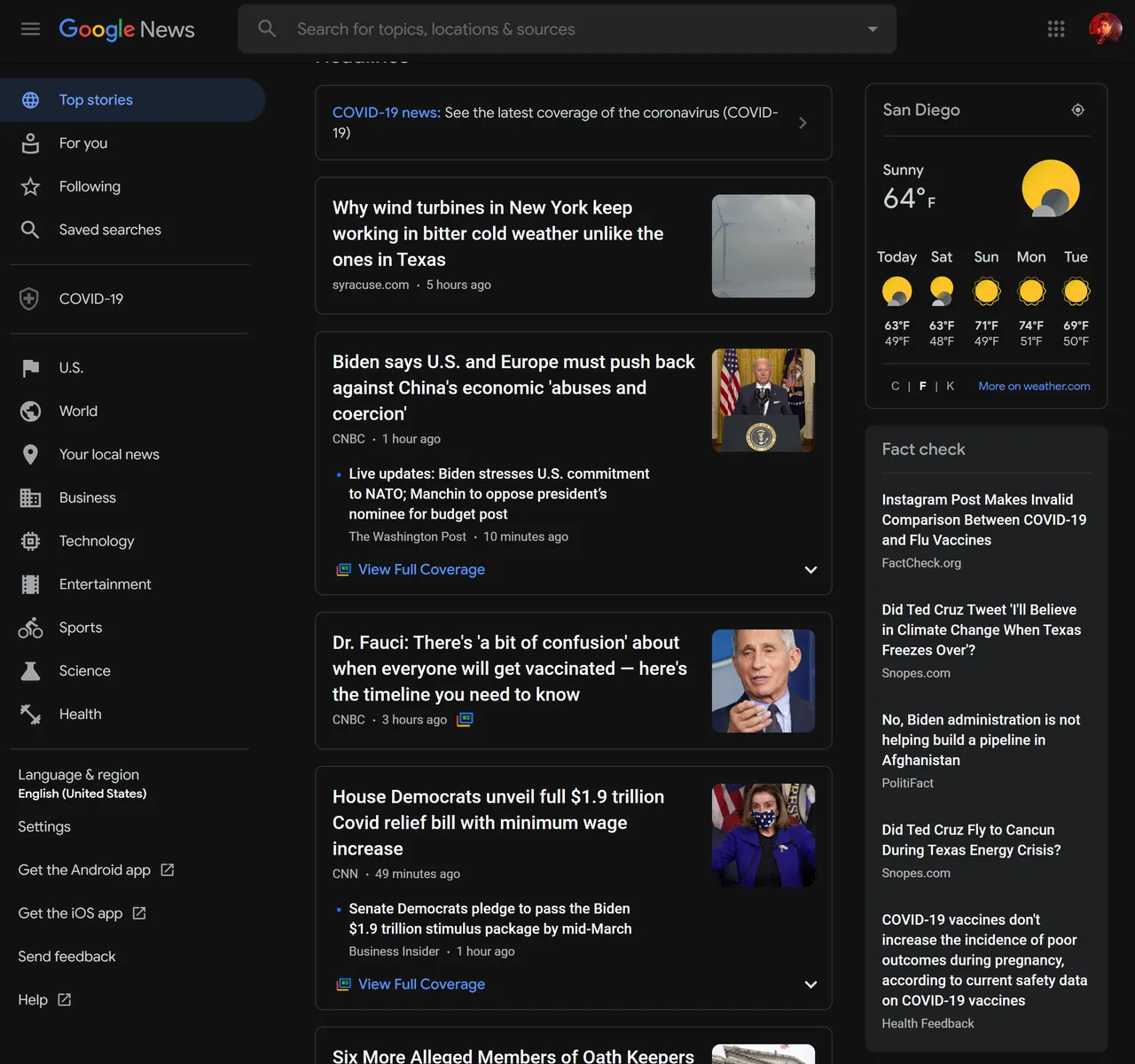Open the hamburger main menu
The height and width of the screenshot is (1064, 1135).
pyautogui.click(x=30, y=28)
